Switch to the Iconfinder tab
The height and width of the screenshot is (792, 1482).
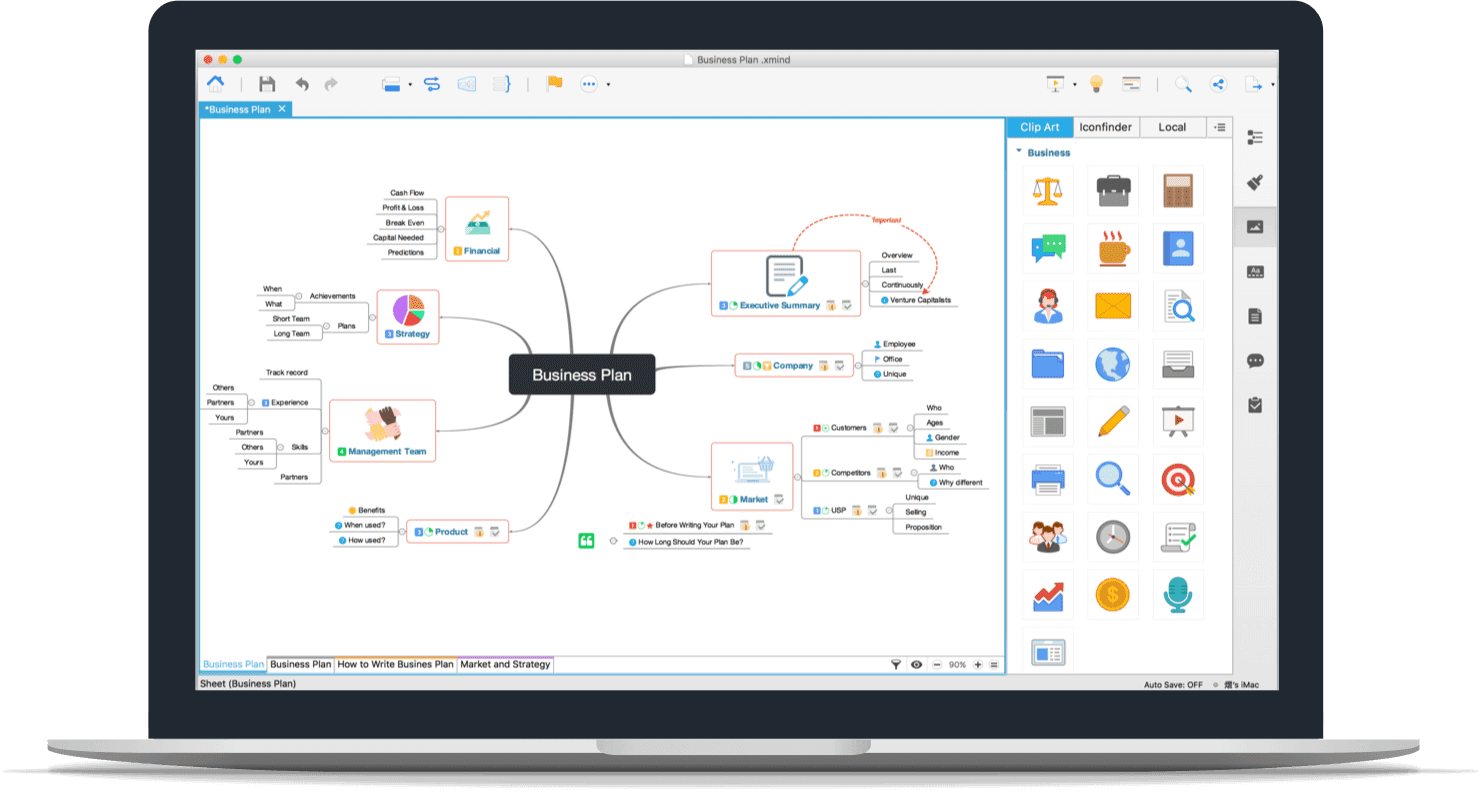[x=1105, y=127]
